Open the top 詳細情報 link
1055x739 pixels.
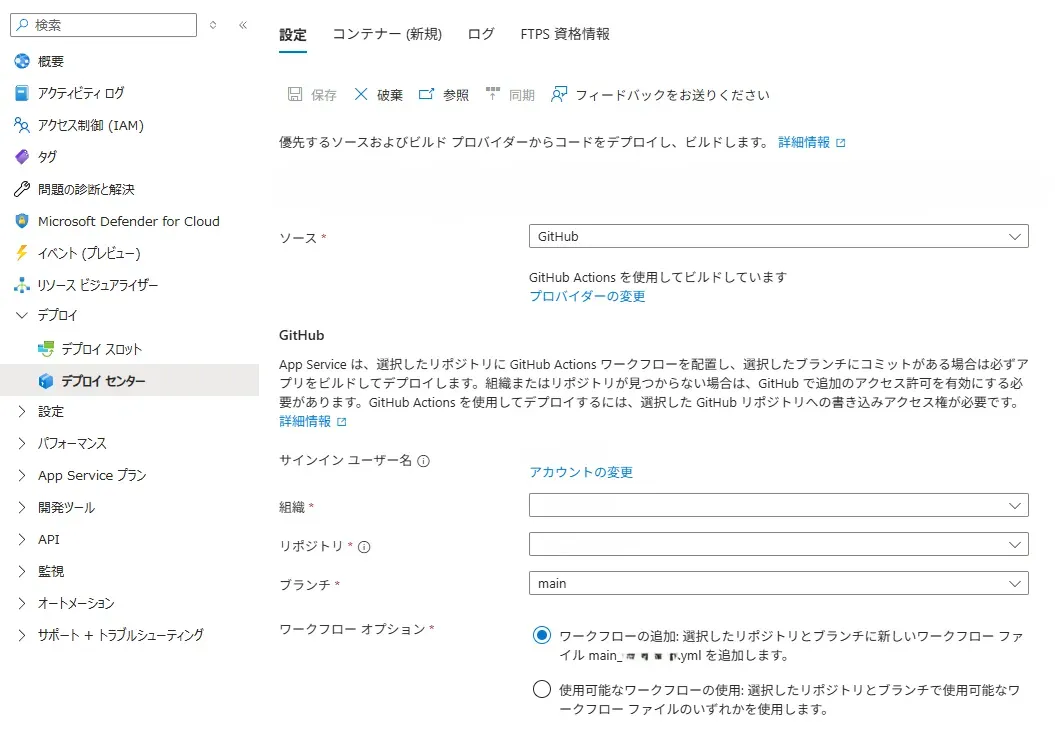(x=804, y=143)
